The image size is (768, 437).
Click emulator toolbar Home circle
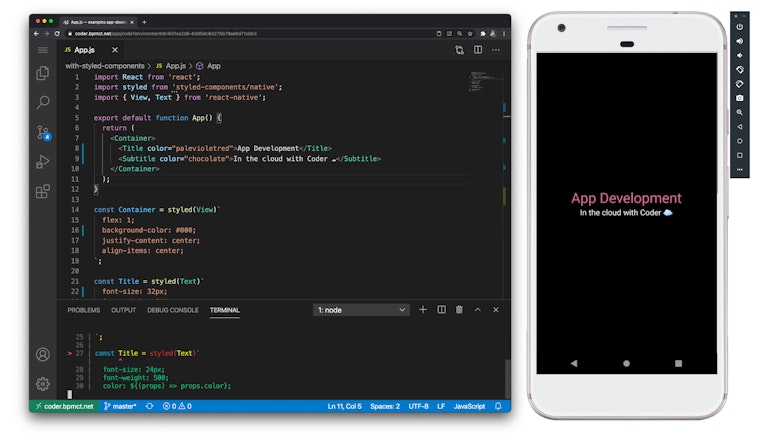pos(740,141)
